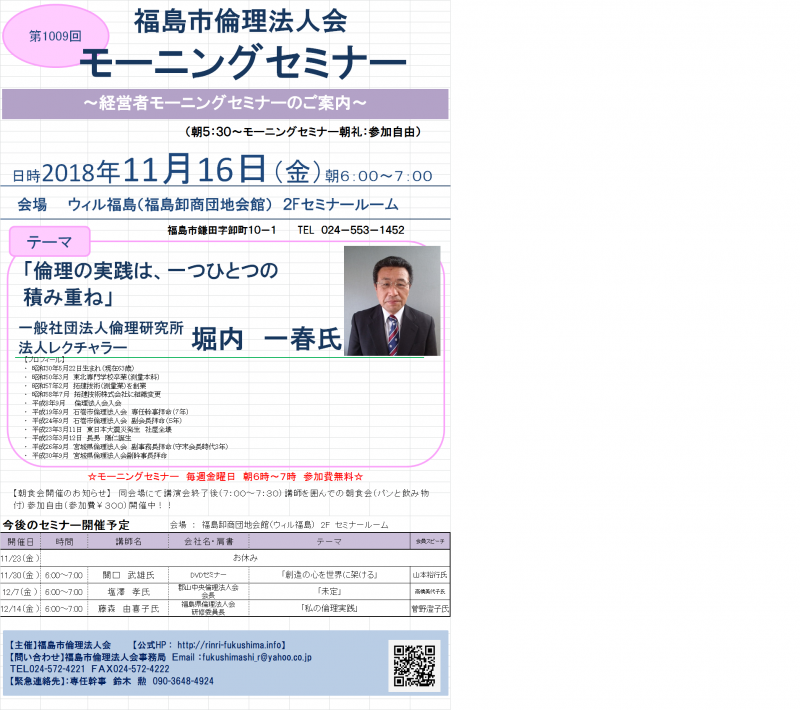Click the 「創造の心を世界に架ける」 theme cell

(x=329, y=575)
